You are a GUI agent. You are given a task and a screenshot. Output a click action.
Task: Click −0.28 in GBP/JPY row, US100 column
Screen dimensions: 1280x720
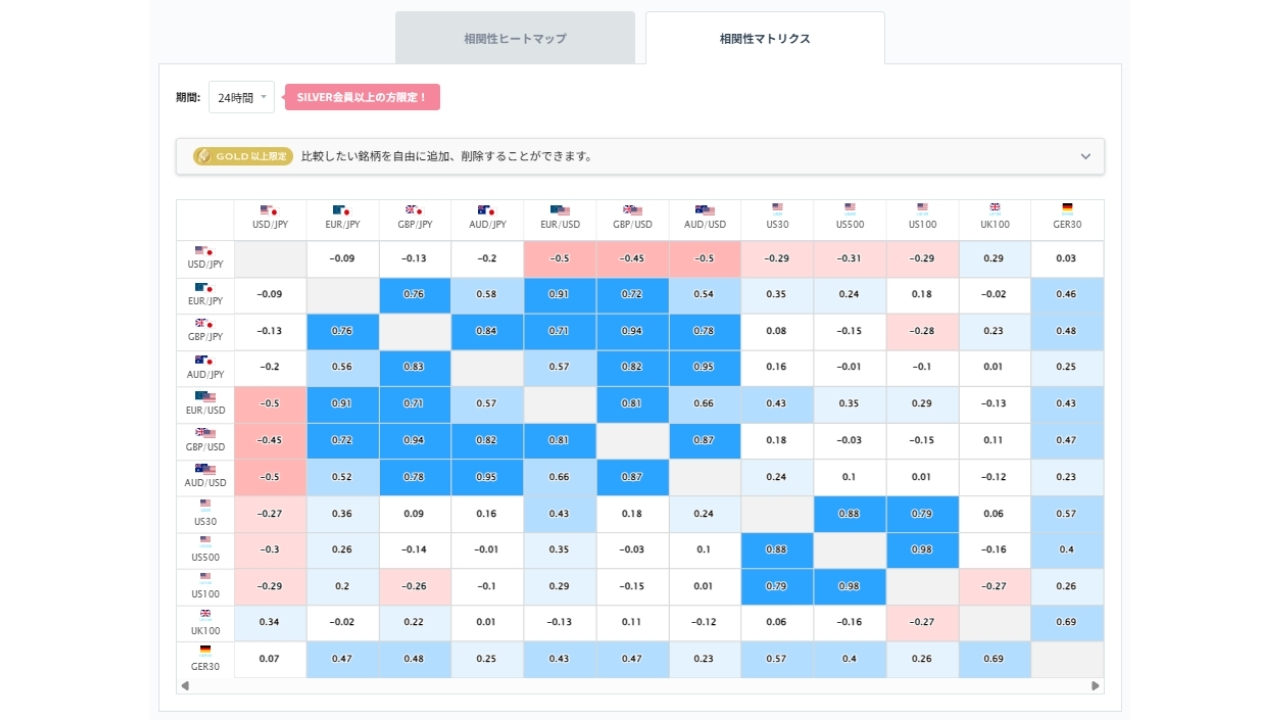pos(922,331)
